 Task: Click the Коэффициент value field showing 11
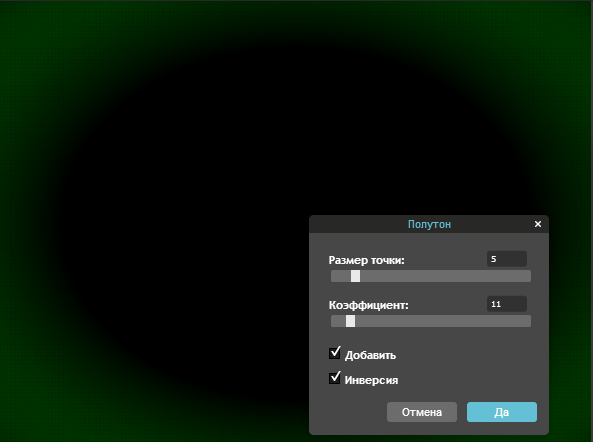[x=507, y=304]
